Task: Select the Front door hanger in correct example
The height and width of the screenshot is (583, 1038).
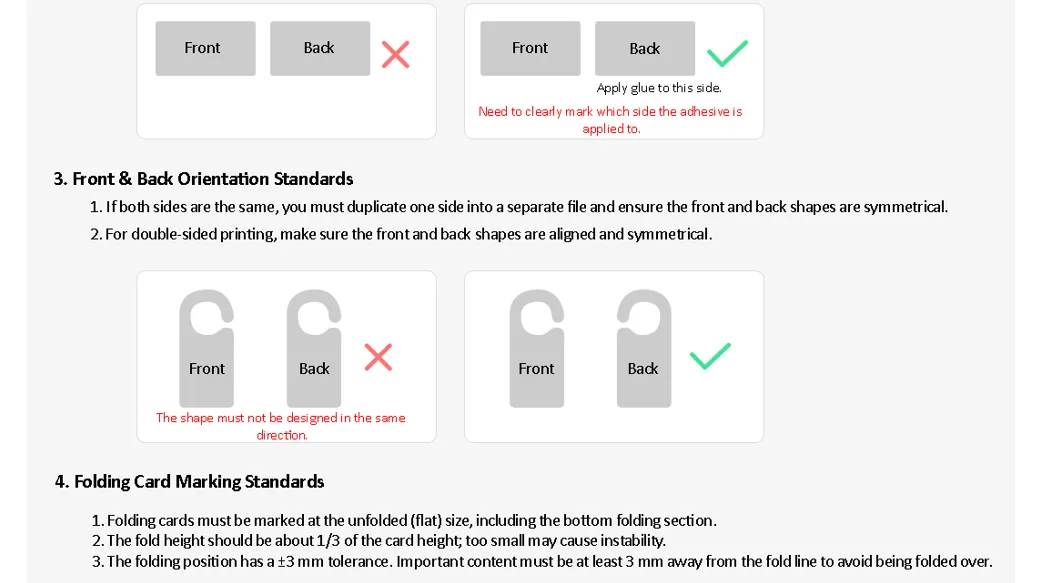Action: tap(537, 348)
